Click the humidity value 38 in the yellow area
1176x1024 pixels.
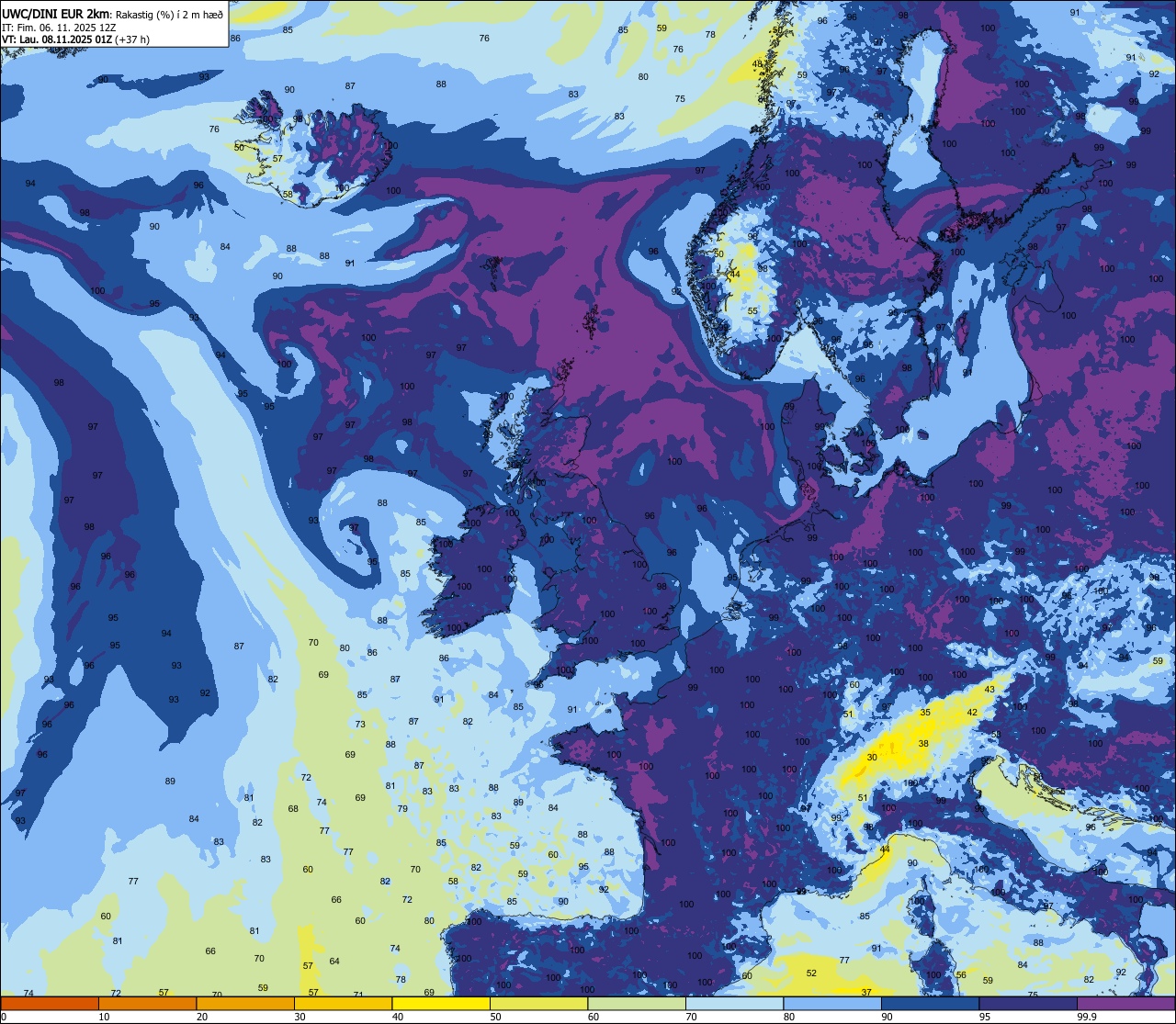(923, 743)
